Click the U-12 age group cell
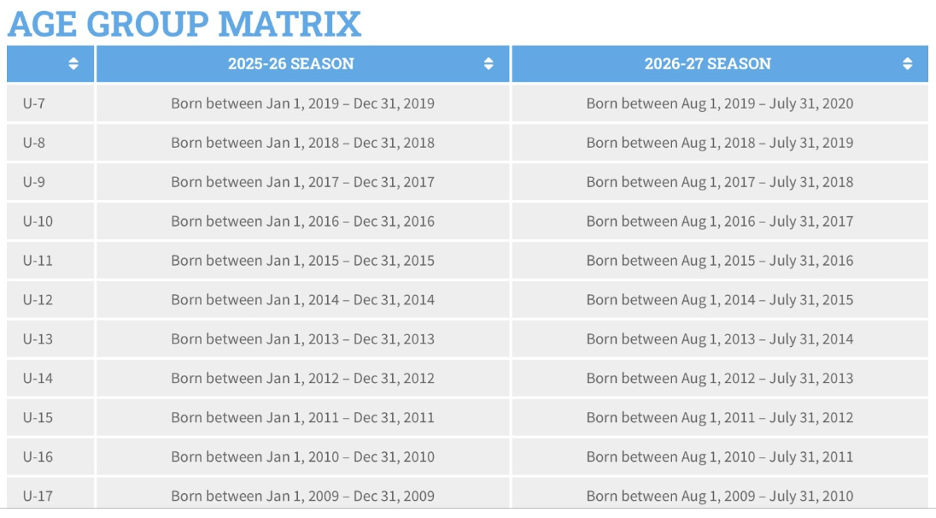Image resolution: width=936 pixels, height=518 pixels. (x=38, y=299)
